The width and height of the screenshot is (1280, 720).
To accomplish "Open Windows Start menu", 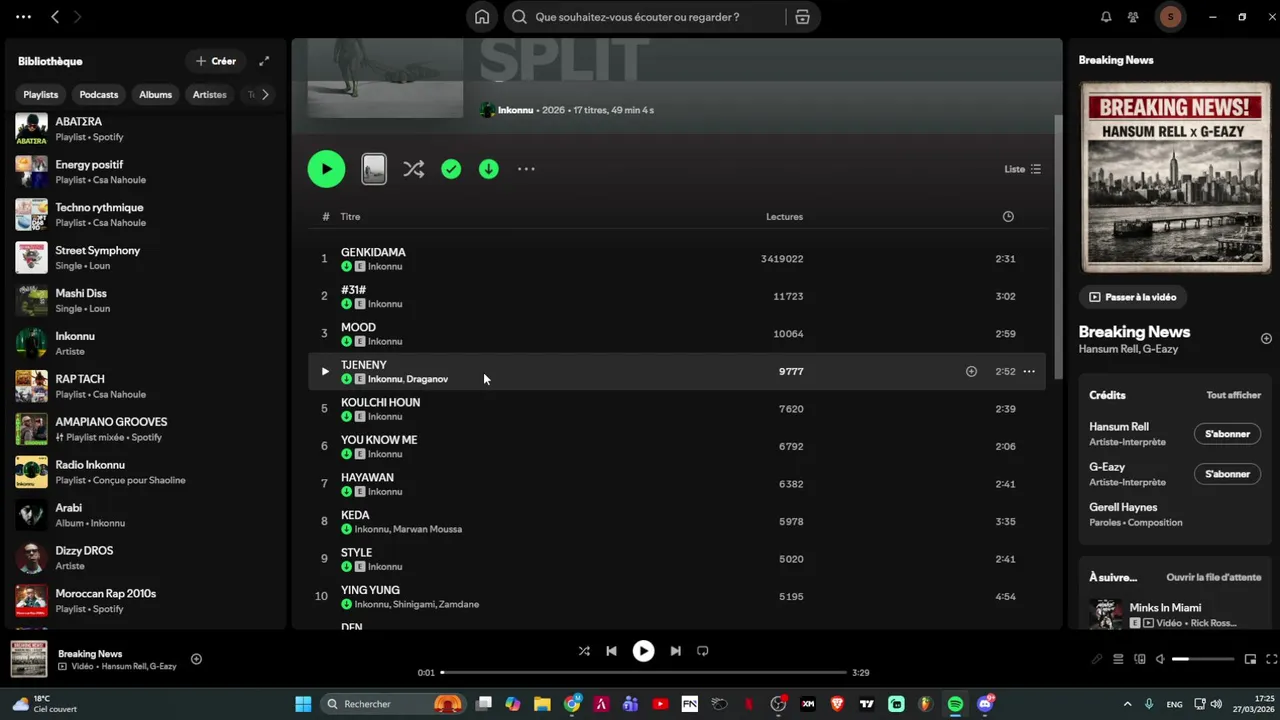I will click(303, 704).
